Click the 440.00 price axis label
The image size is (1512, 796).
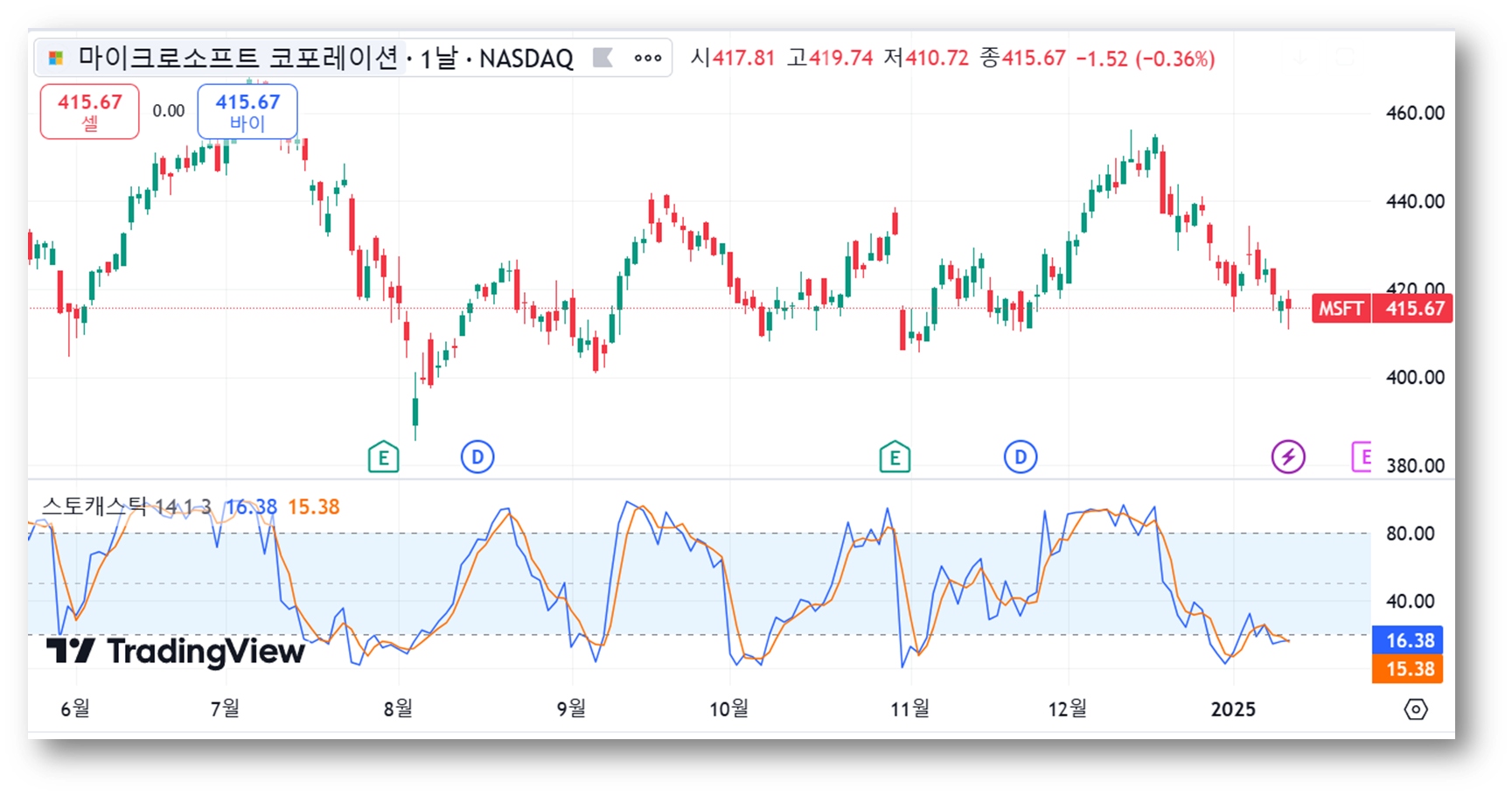click(x=1415, y=201)
